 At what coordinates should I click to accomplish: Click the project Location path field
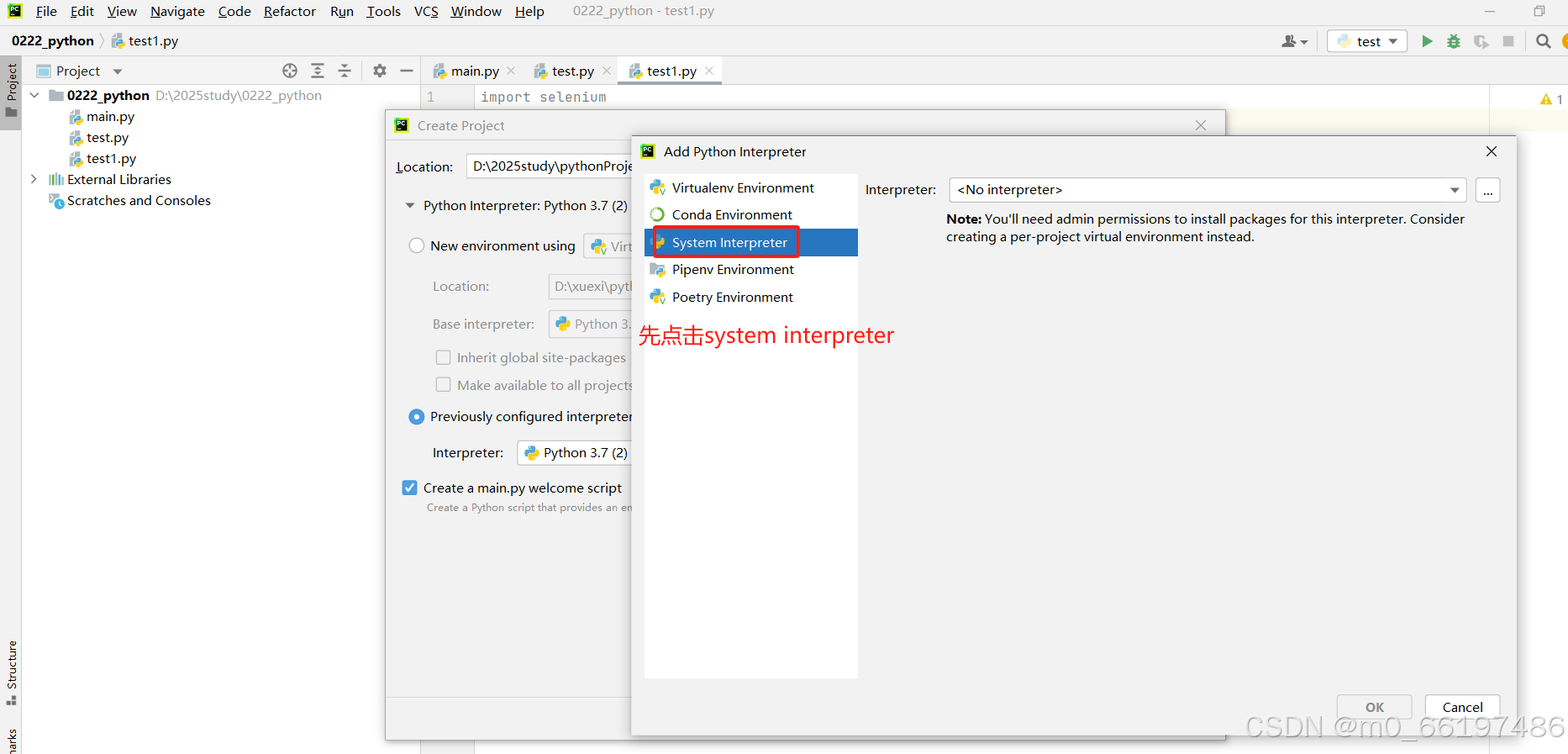550,166
